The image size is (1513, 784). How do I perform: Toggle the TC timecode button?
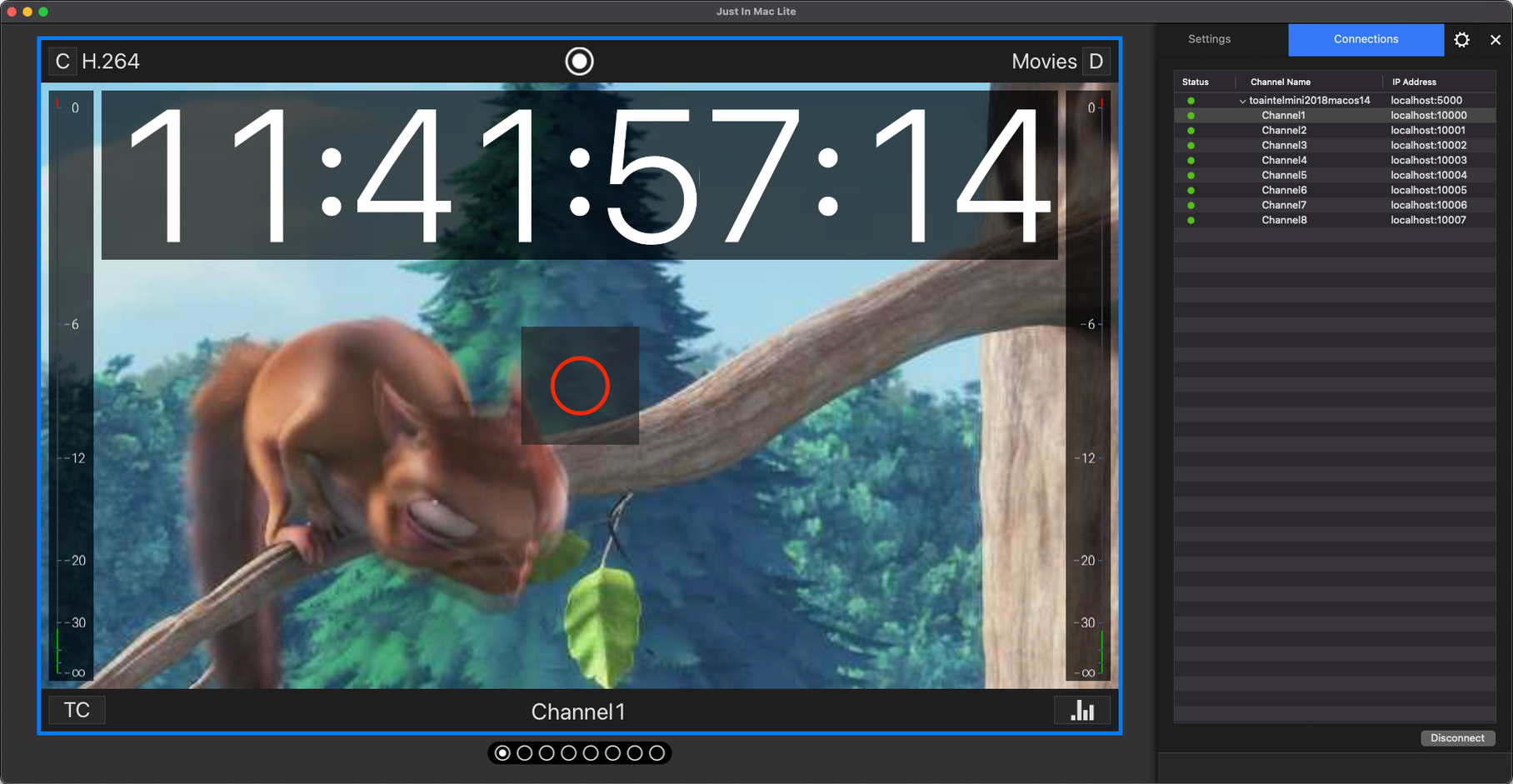tap(77, 710)
